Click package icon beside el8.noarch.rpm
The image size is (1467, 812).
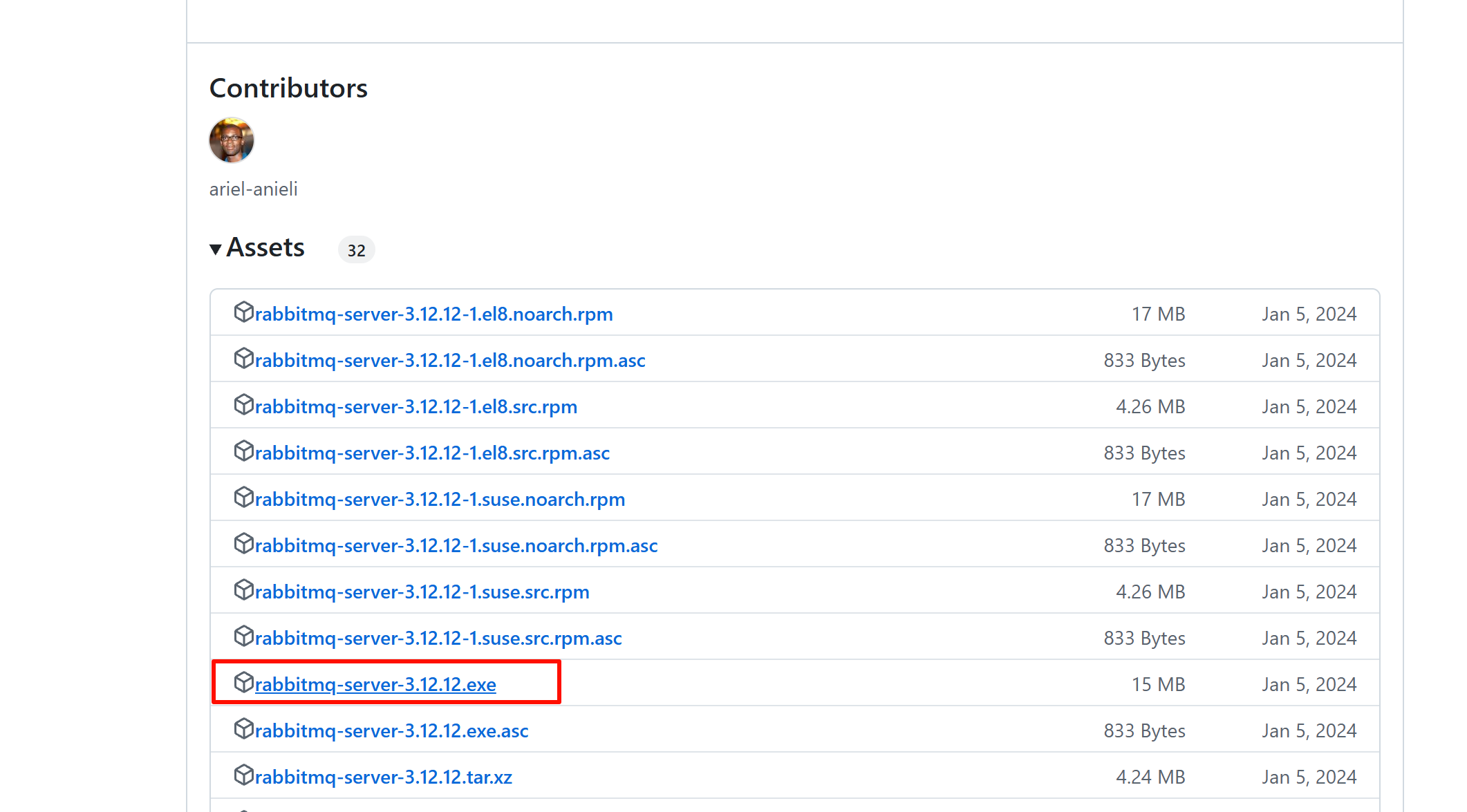click(x=243, y=312)
